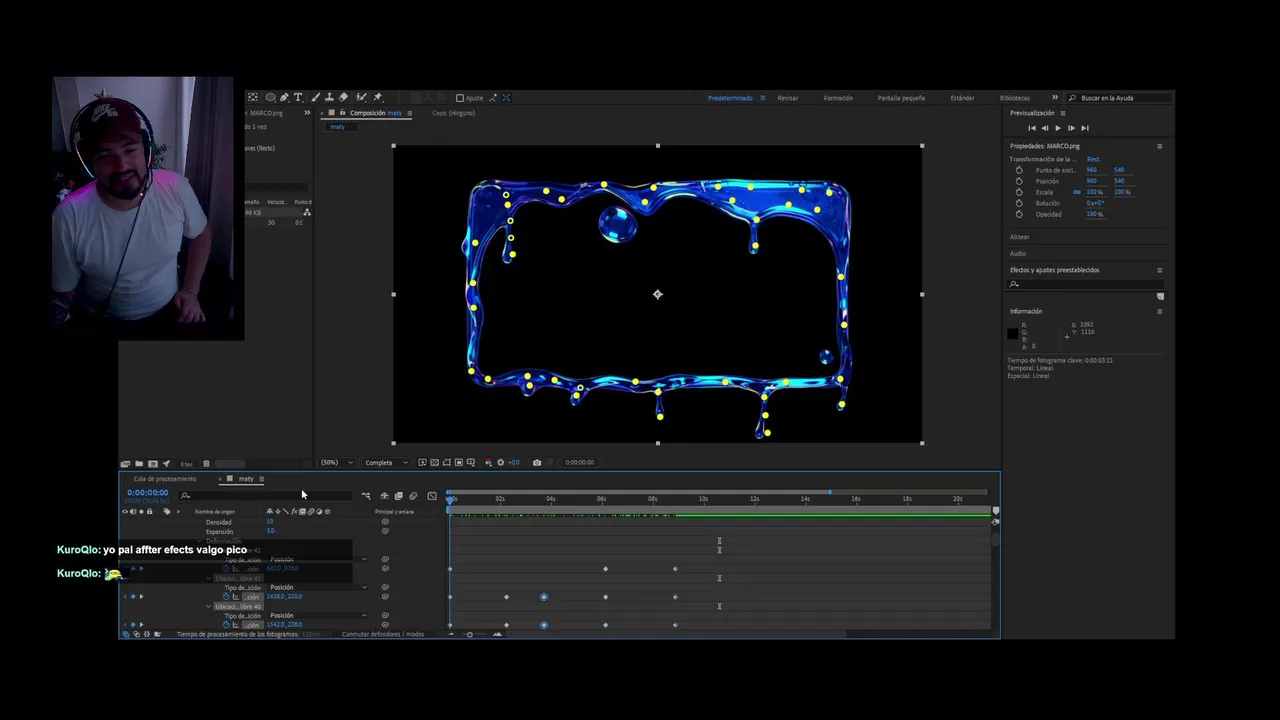The image size is (1280, 720).
Task: Select the Roto Brush tool
Action: point(361,97)
